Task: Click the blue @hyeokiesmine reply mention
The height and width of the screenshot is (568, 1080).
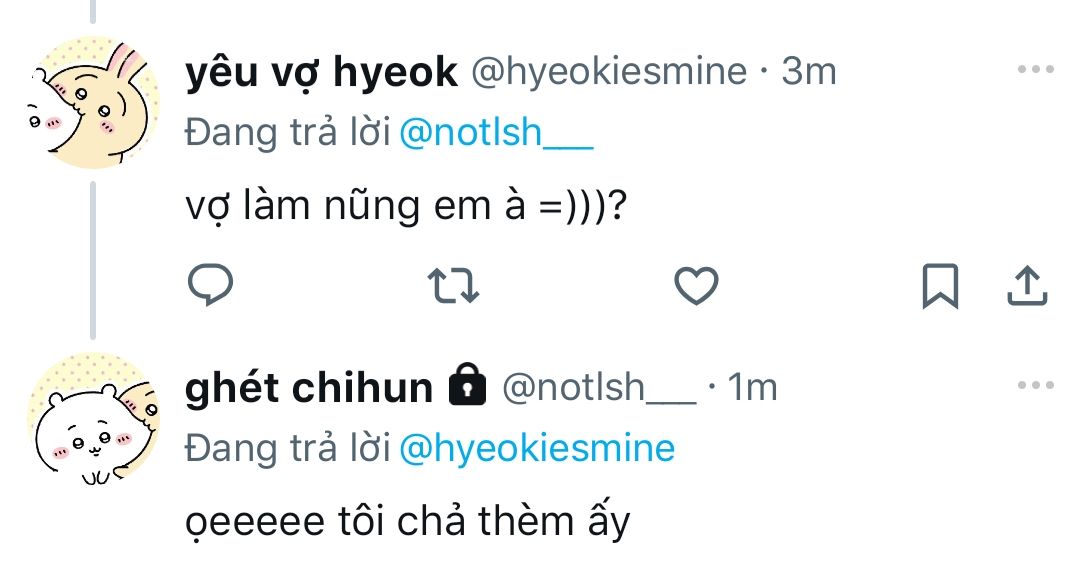Action: tap(537, 448)
